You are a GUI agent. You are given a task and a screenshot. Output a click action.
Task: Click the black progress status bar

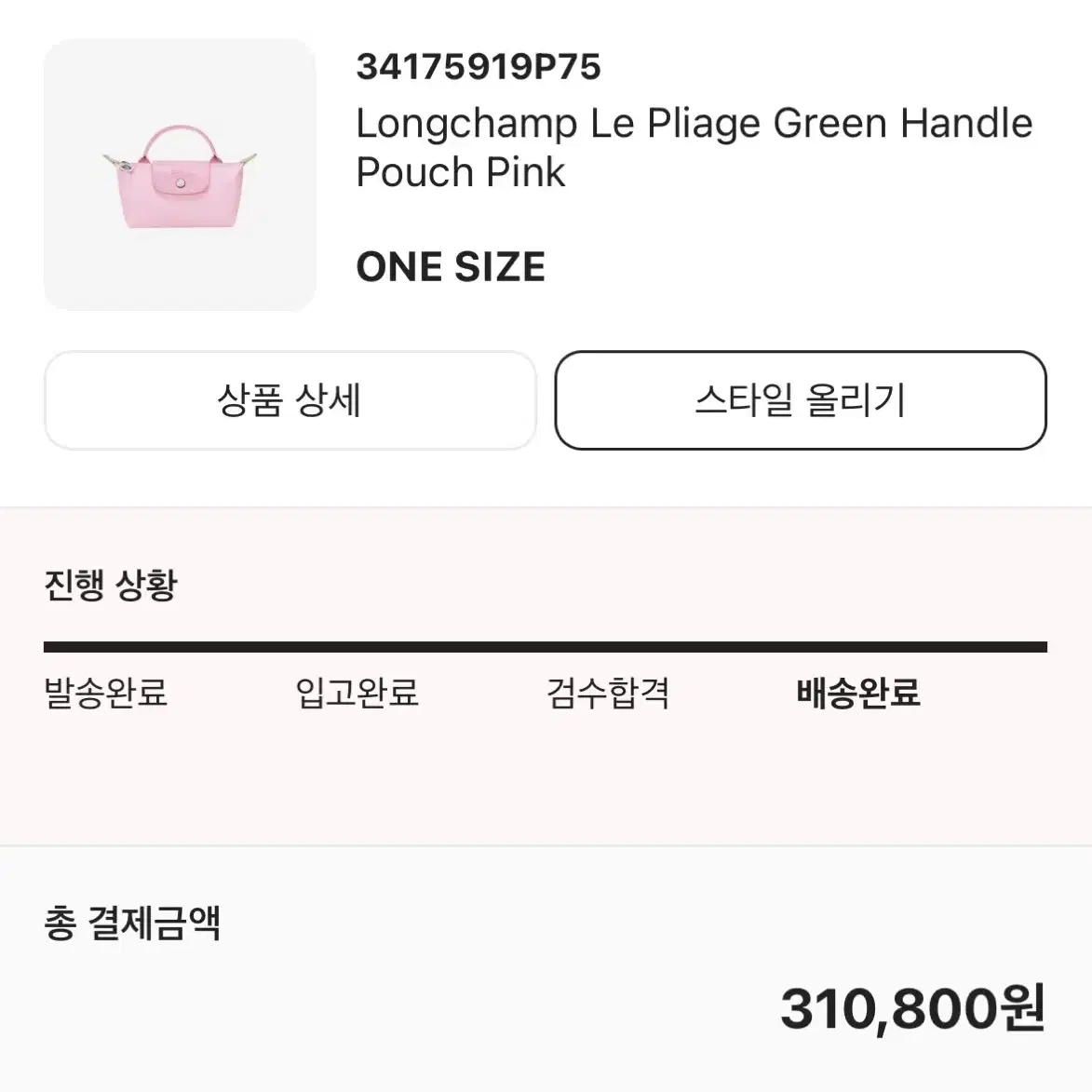[546, 647]
